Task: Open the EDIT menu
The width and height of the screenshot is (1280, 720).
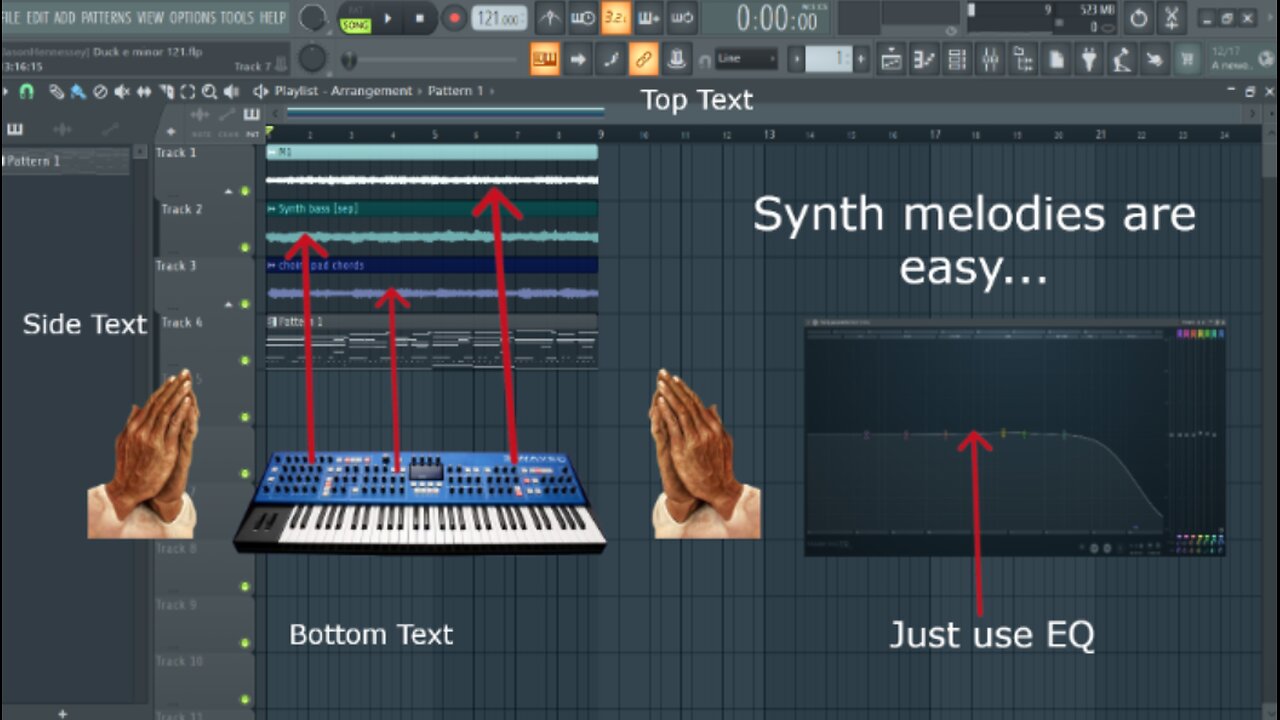Action: 37,18
